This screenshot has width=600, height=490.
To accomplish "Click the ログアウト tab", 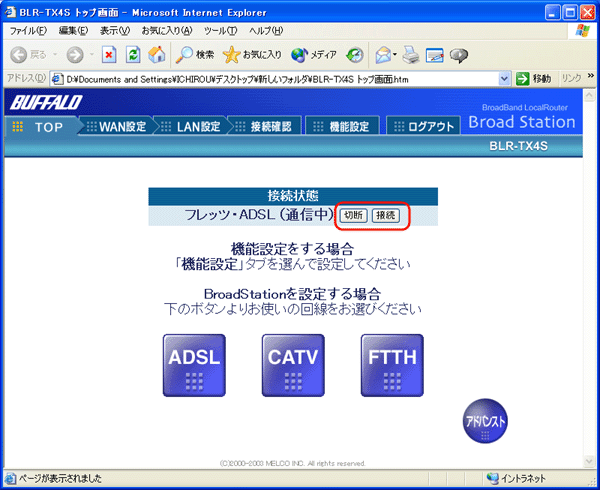I will point(424,127).
